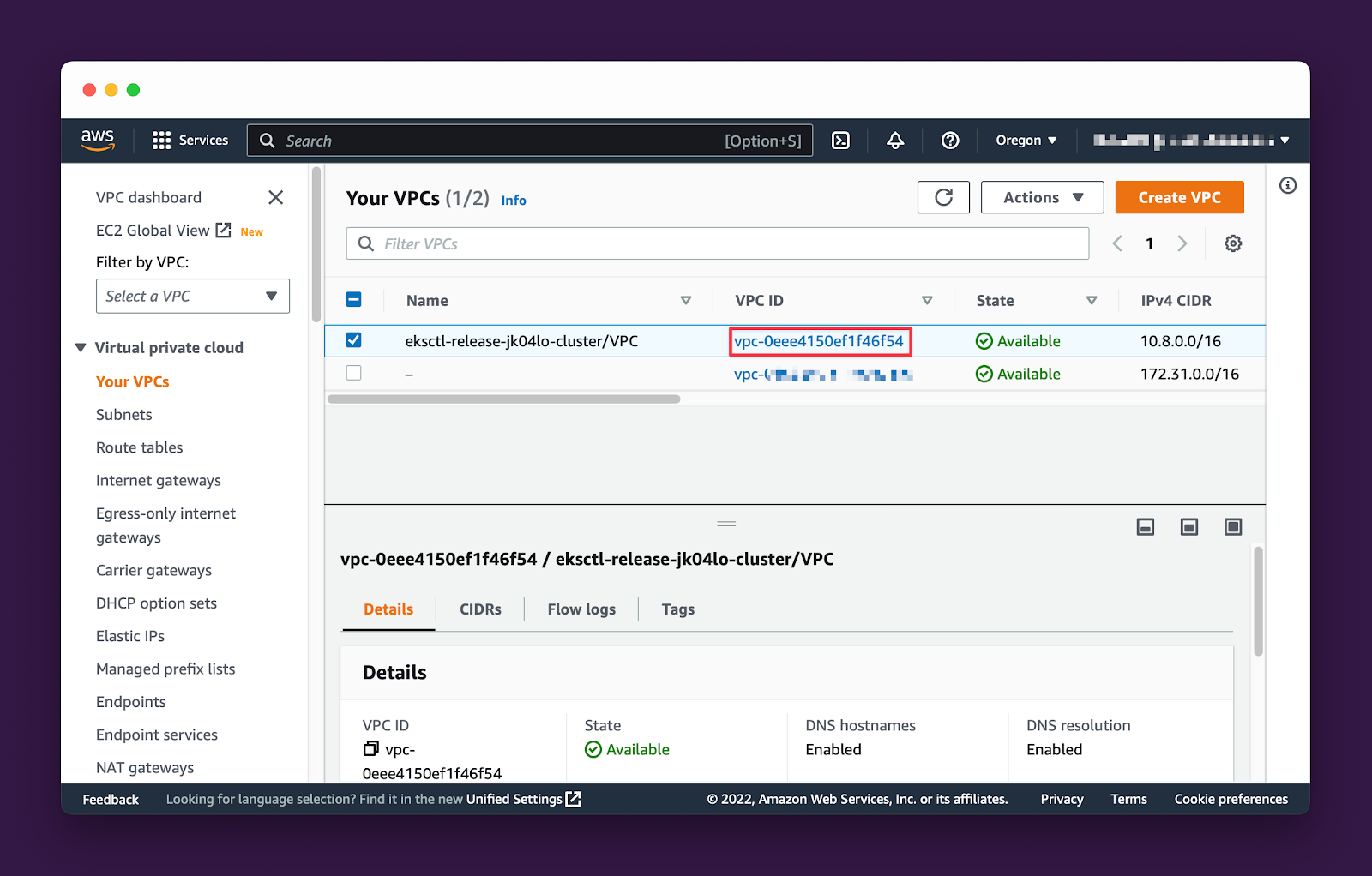Viewport: 1372px width, 876px height.
Task: Switch to the Flow logs tab
Action: (x=581, y=609)
